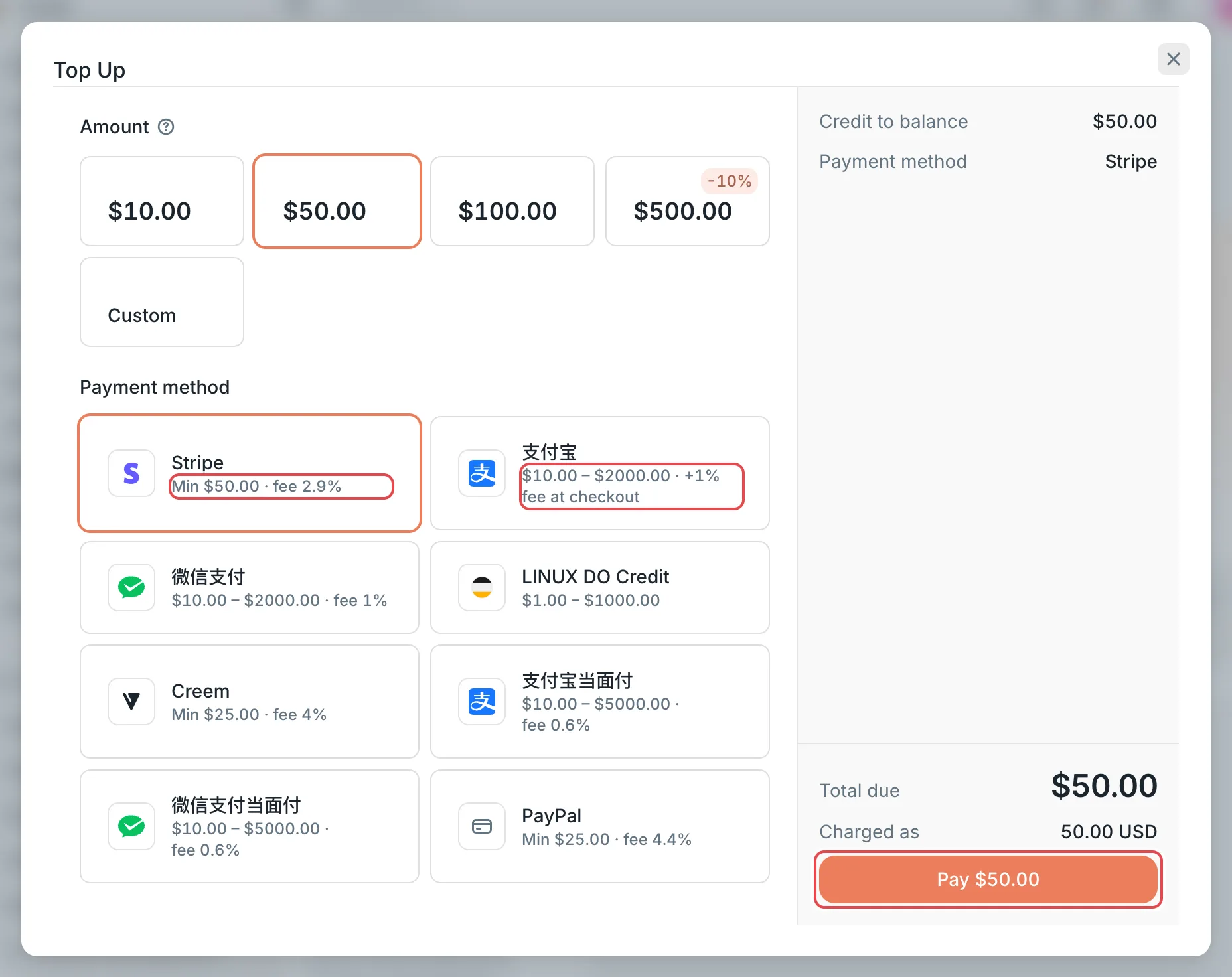Screen dimensions: 1232x977
Task: Pick 支付宝 as the payment method
Action: tap(600, 473)
